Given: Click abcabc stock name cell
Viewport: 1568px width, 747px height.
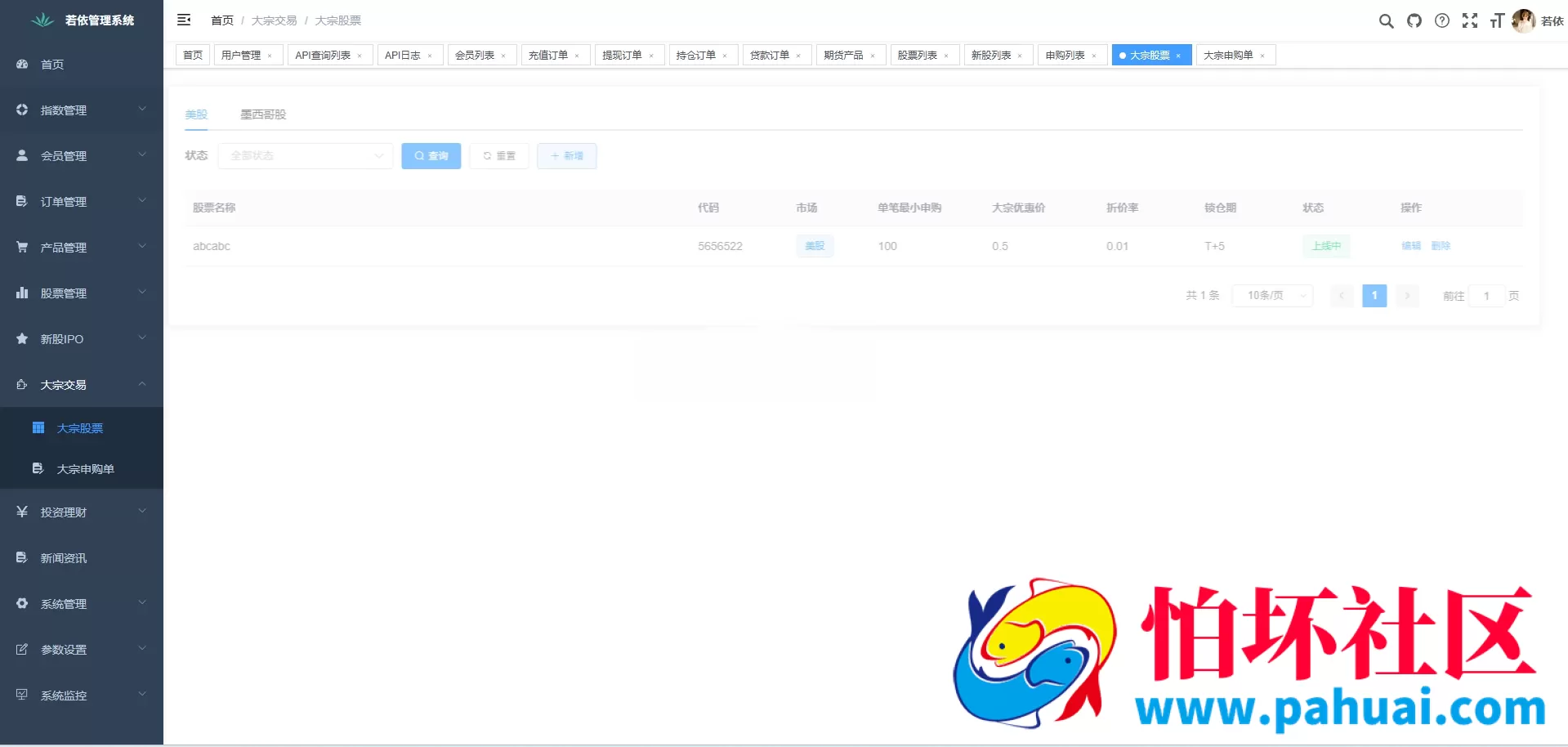Looking at the screenshot, I should click(x=212, y=246).
